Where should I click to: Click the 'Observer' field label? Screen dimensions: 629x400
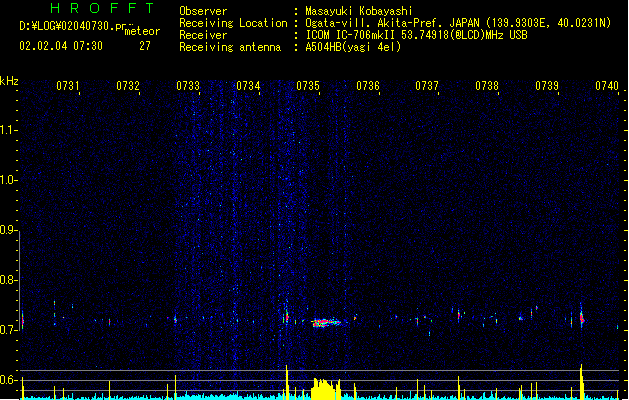coord(203,11)
